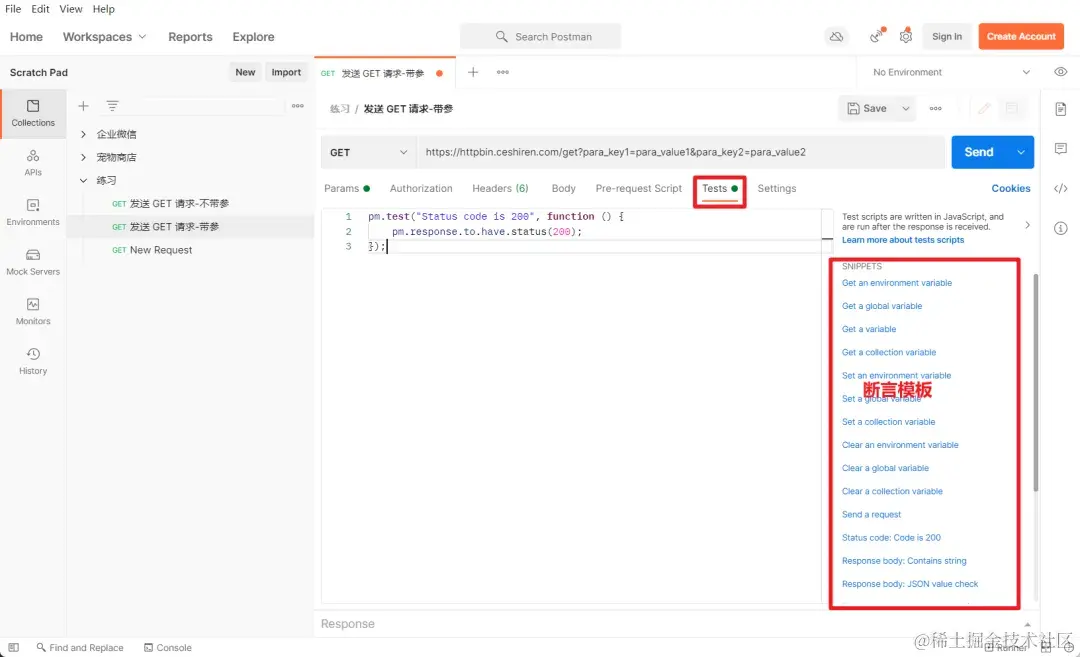Click the Save button
The width and height of the screenshot is (1080, 657).
pos(867,108)
